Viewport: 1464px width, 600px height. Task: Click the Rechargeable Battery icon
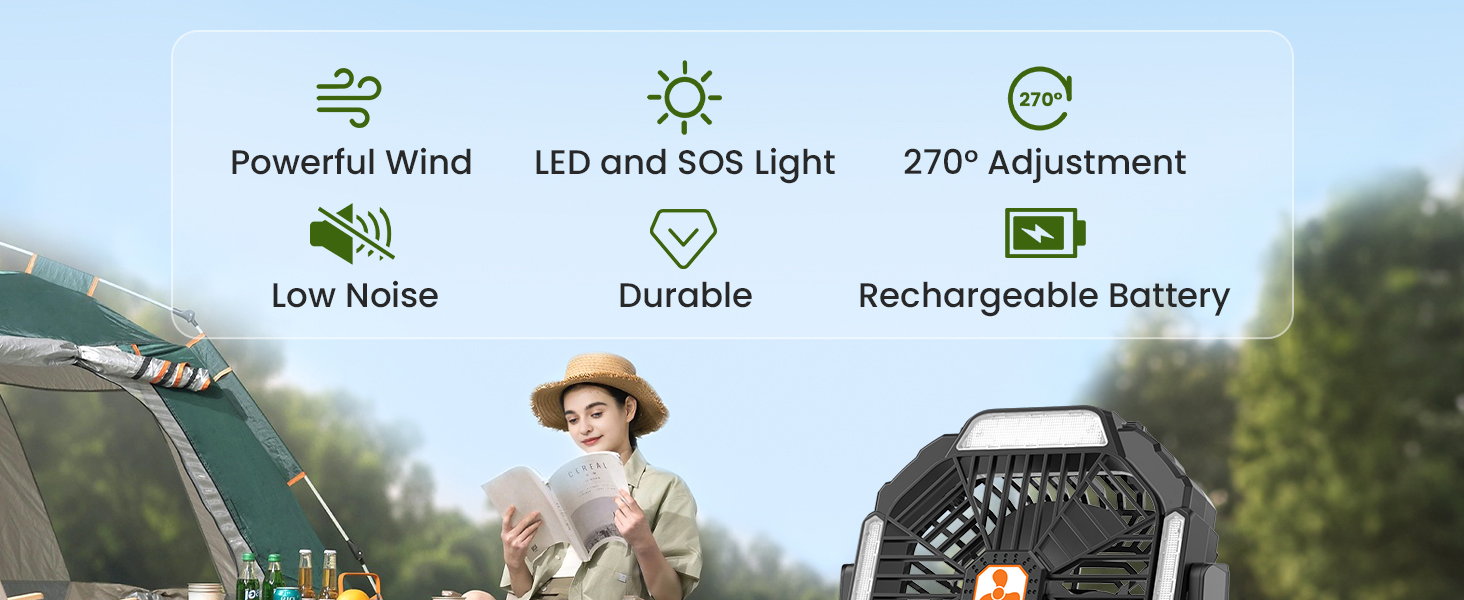(1045, 233)
